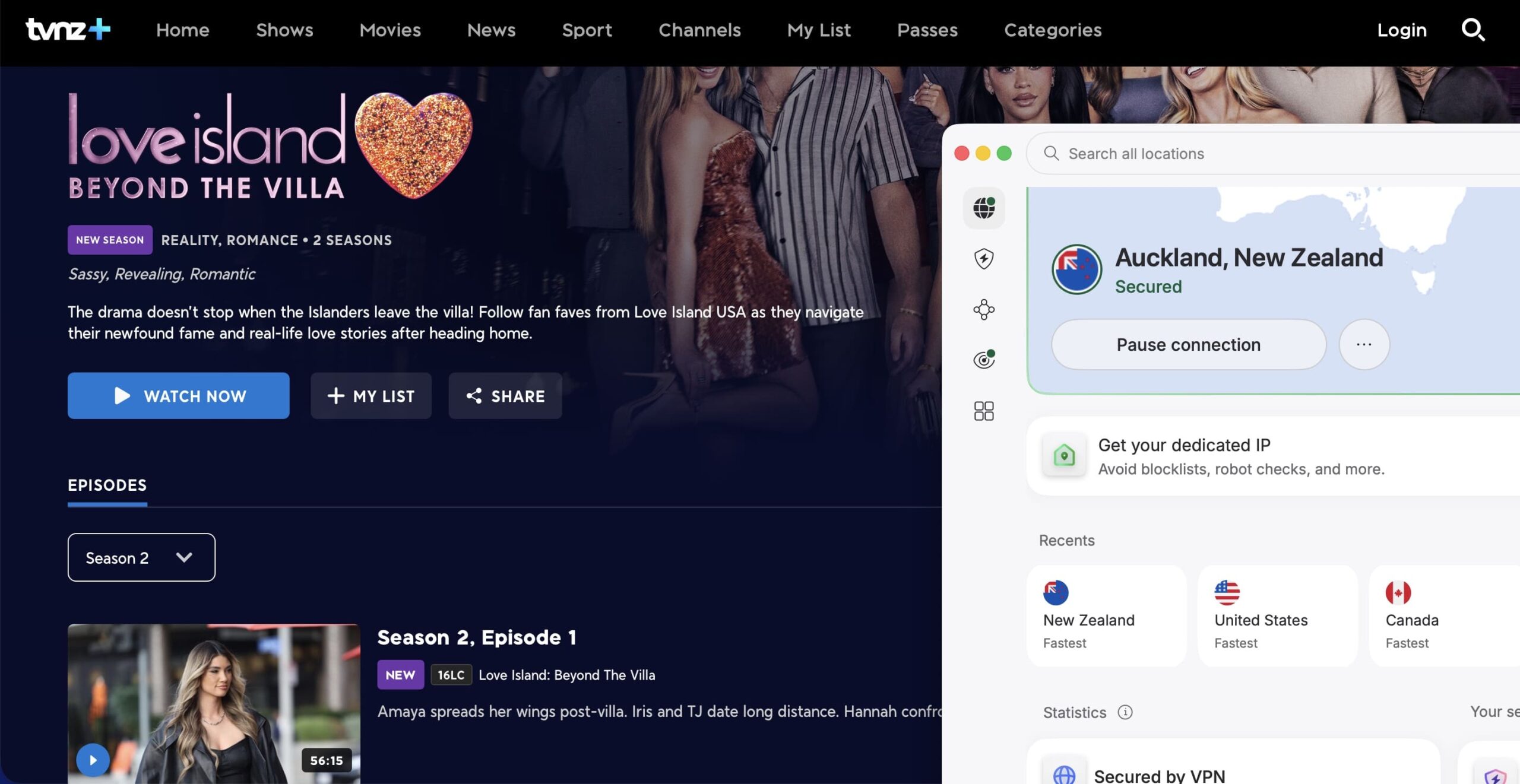Click the Share button
Screen dimensions: 1520x784
click(x=505, y=396)
